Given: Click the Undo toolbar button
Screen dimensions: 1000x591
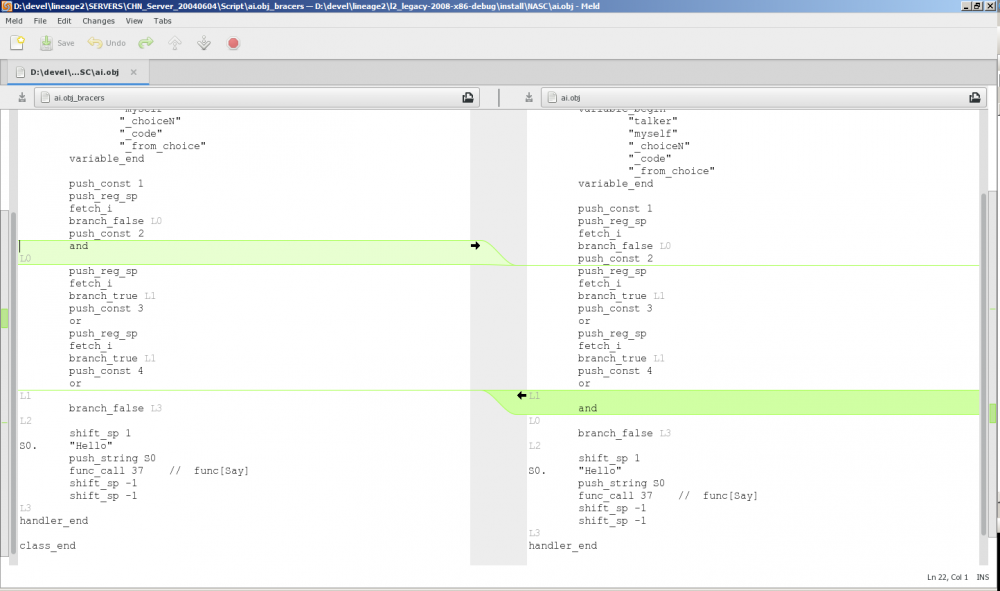Looking at the screenshot, I should point(107,43).
